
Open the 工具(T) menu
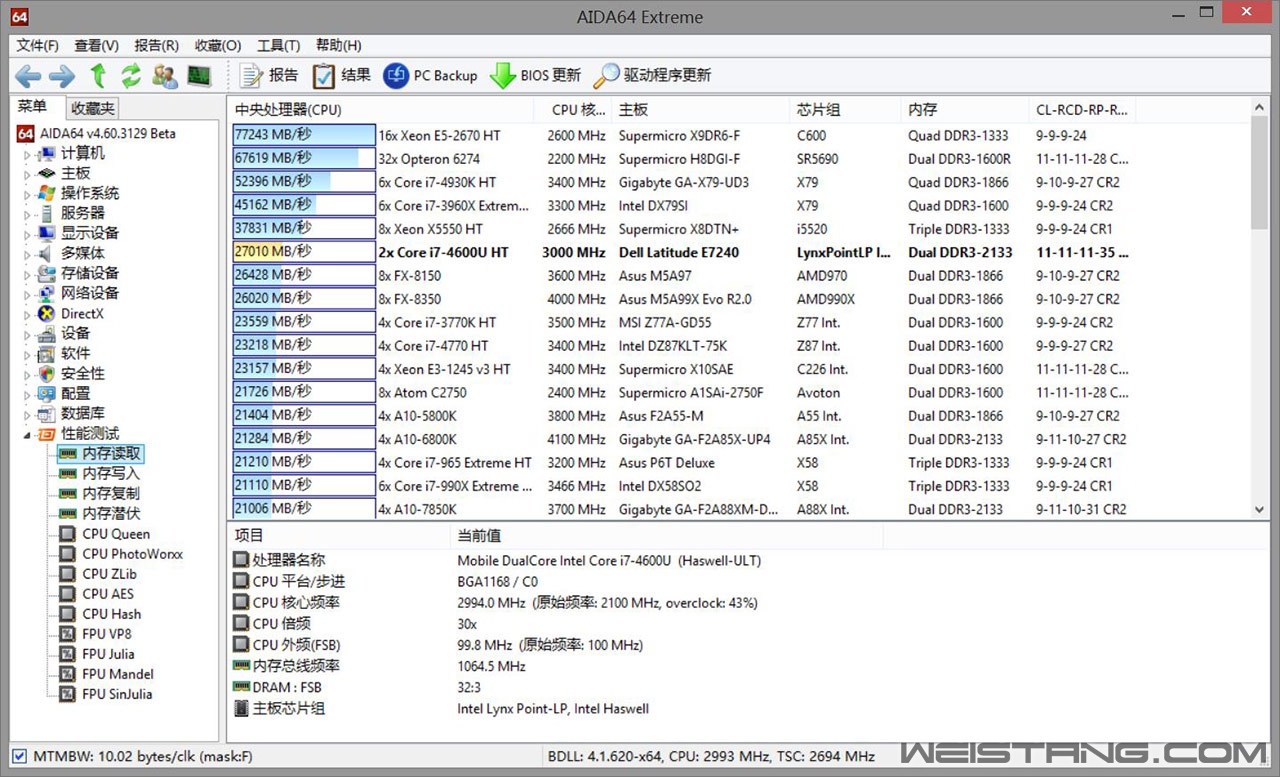point(278,45)
